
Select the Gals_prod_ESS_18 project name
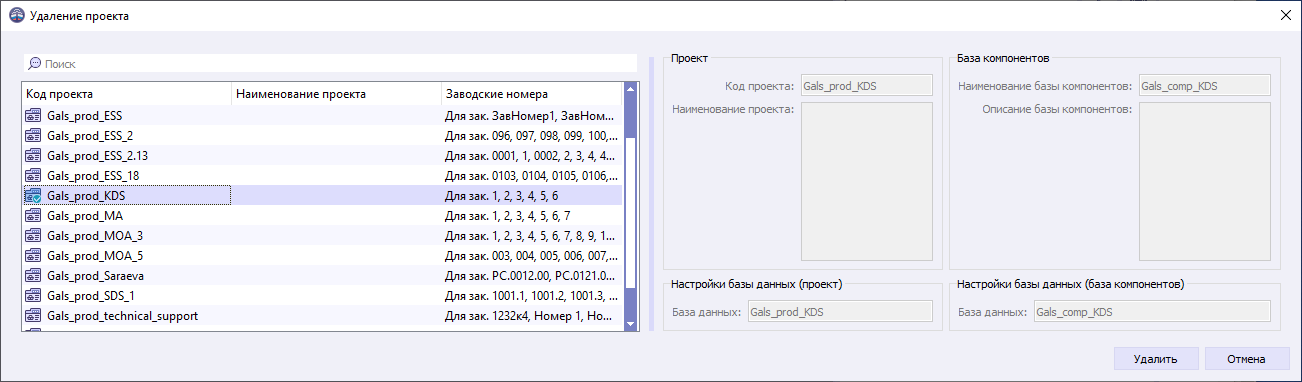[x=93, y=176]
